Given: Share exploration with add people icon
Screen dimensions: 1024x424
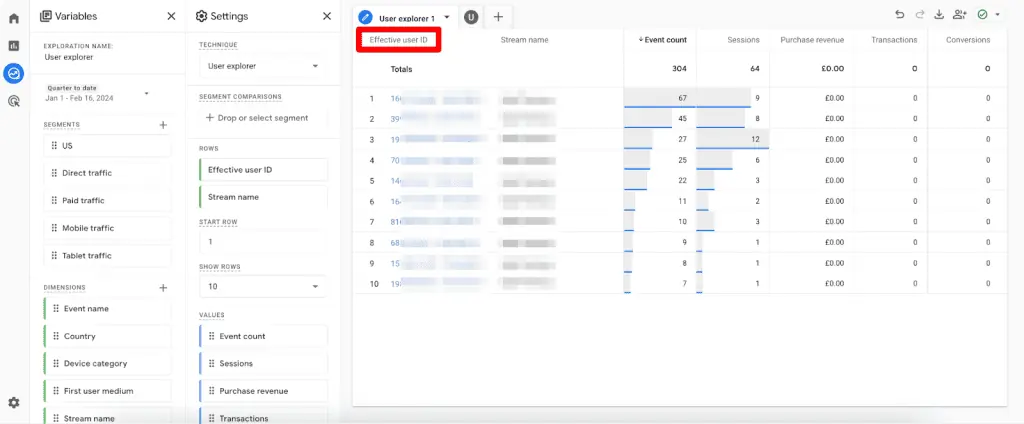Looking at the screenshot, I should pyautogui.click(x=959, y=14).
